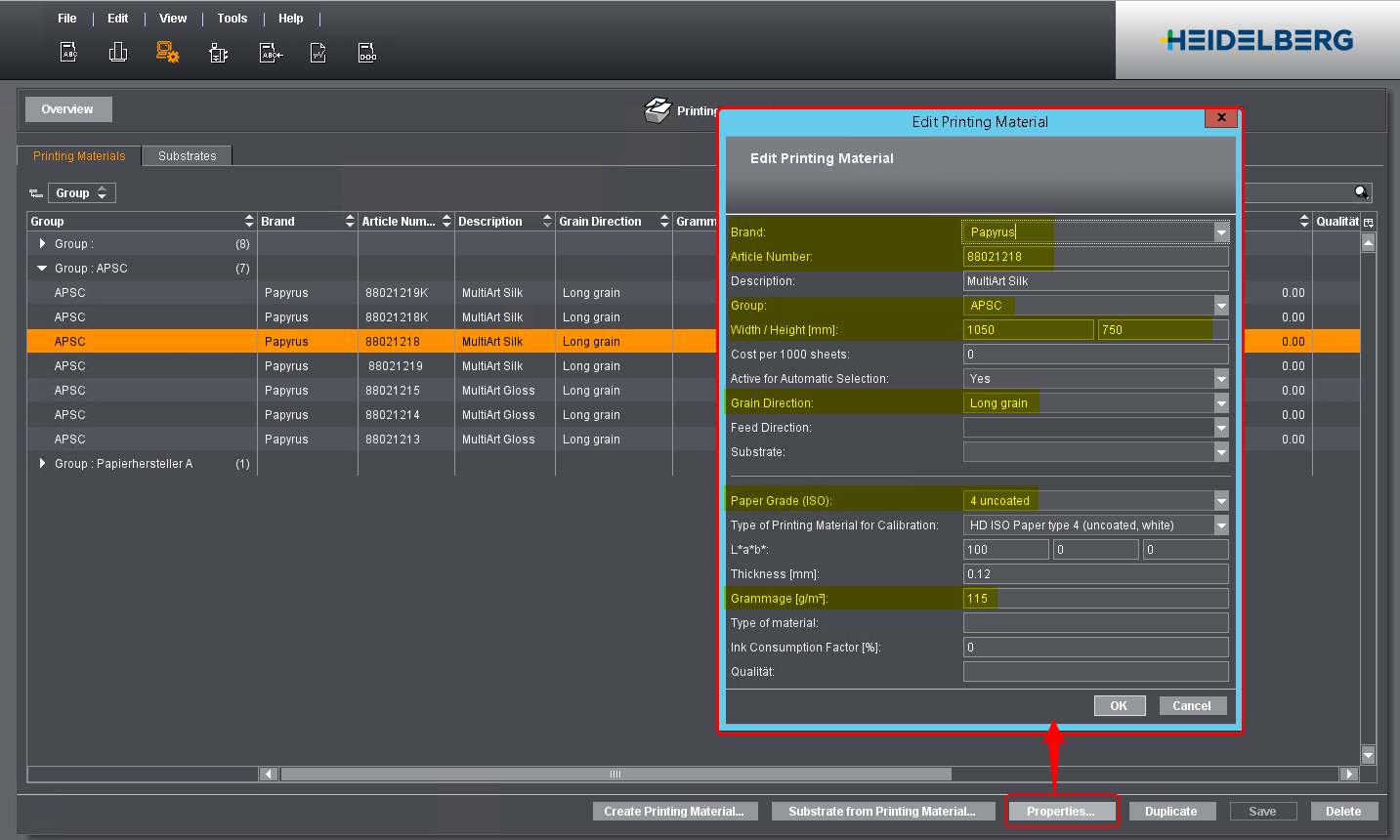Click Create Printing Material... button
Screen dimensions: 1400x840
click(674, 812)
